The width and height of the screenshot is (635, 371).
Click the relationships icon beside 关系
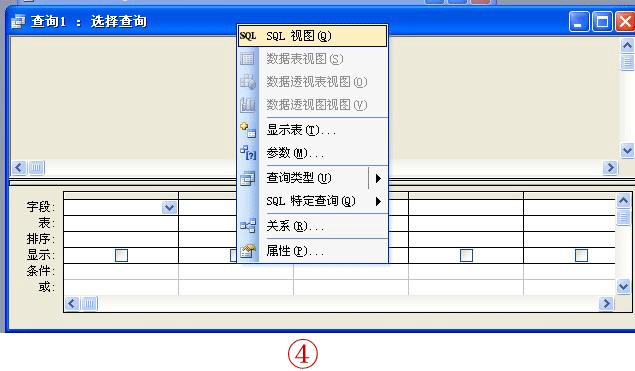(248, 226)
